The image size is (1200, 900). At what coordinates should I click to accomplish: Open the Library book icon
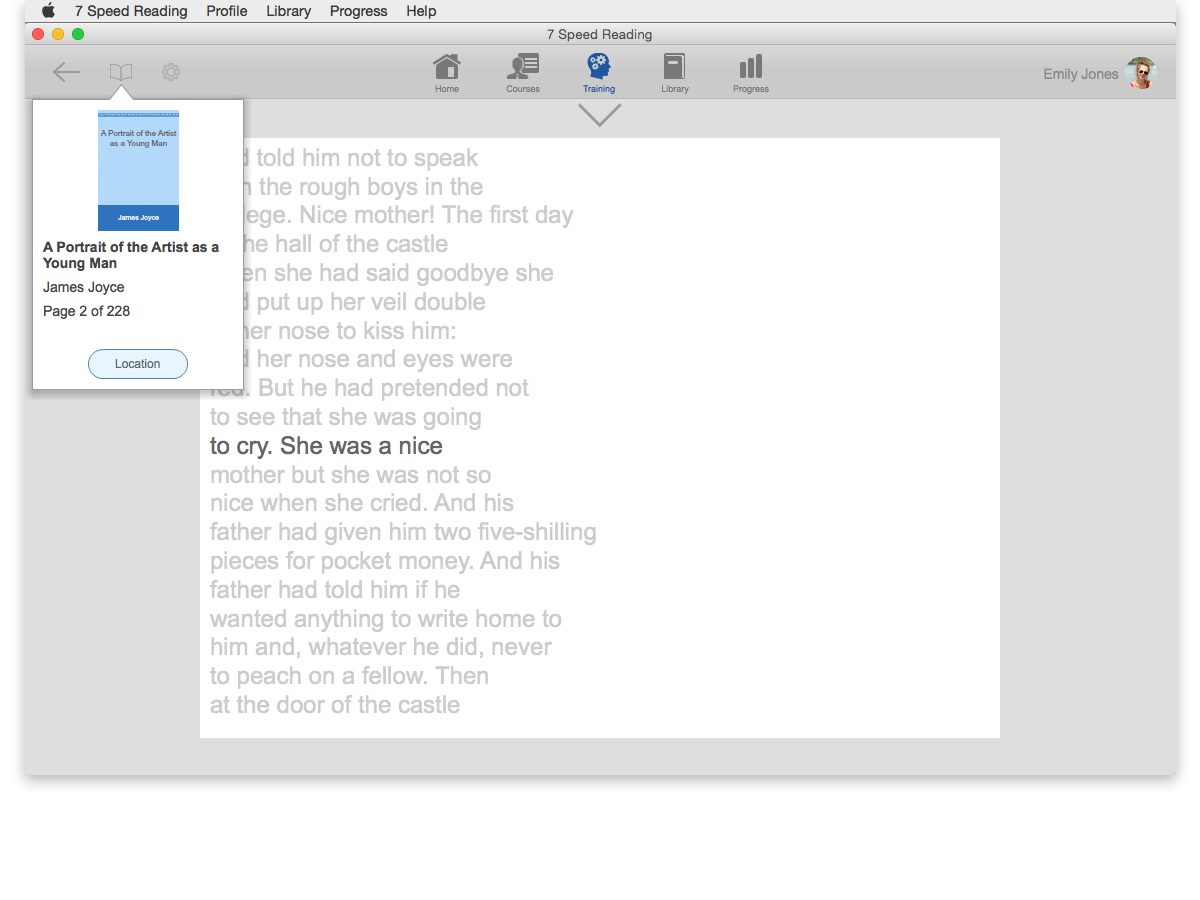pos(675,73)
